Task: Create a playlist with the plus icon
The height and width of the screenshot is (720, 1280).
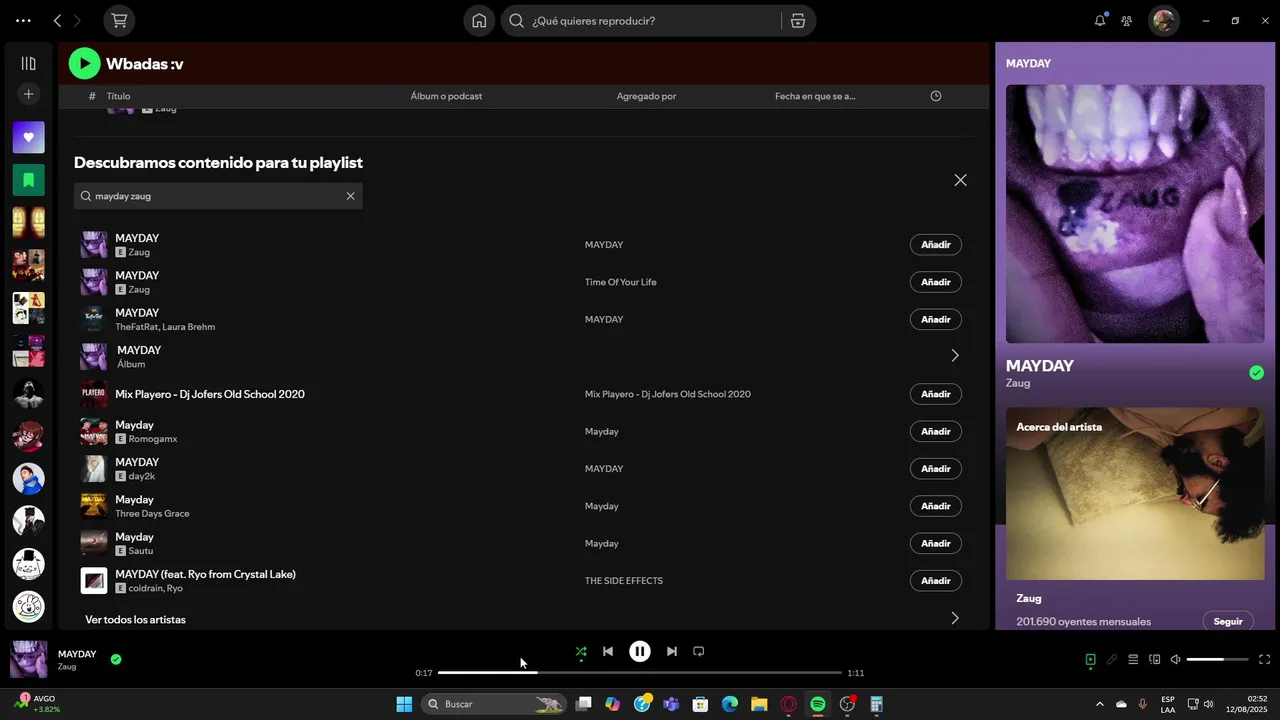Action: [x=28, y=94]
